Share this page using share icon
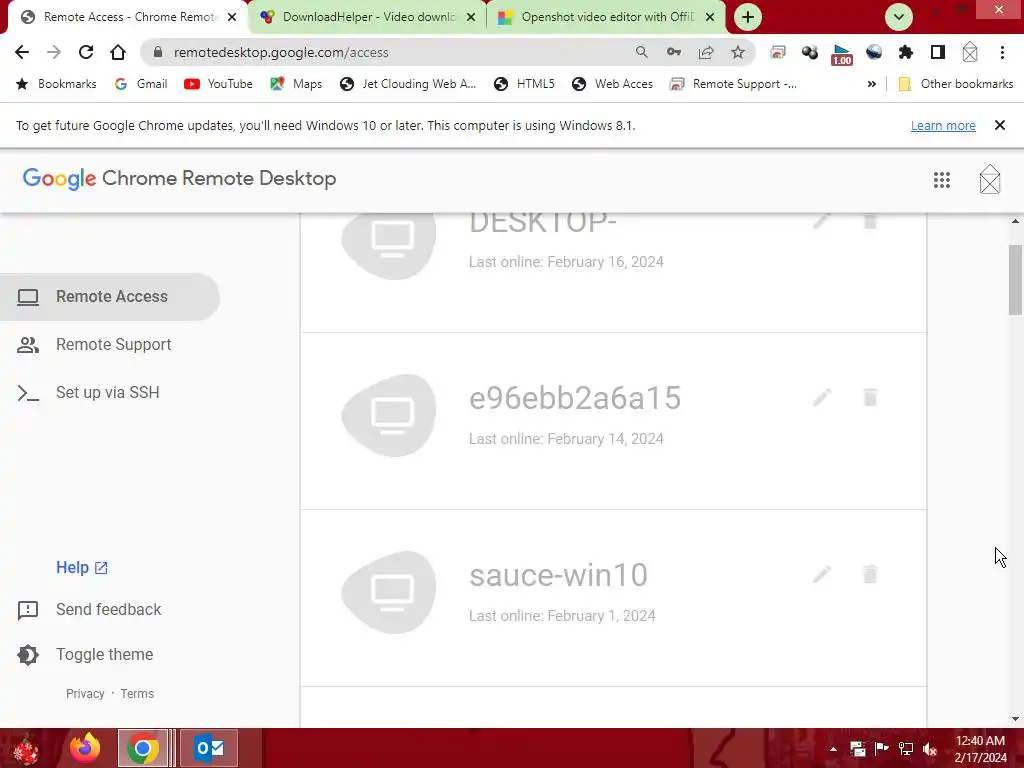Image resolution: width=1024 pixels, height=768 pixels. [706, 52]
